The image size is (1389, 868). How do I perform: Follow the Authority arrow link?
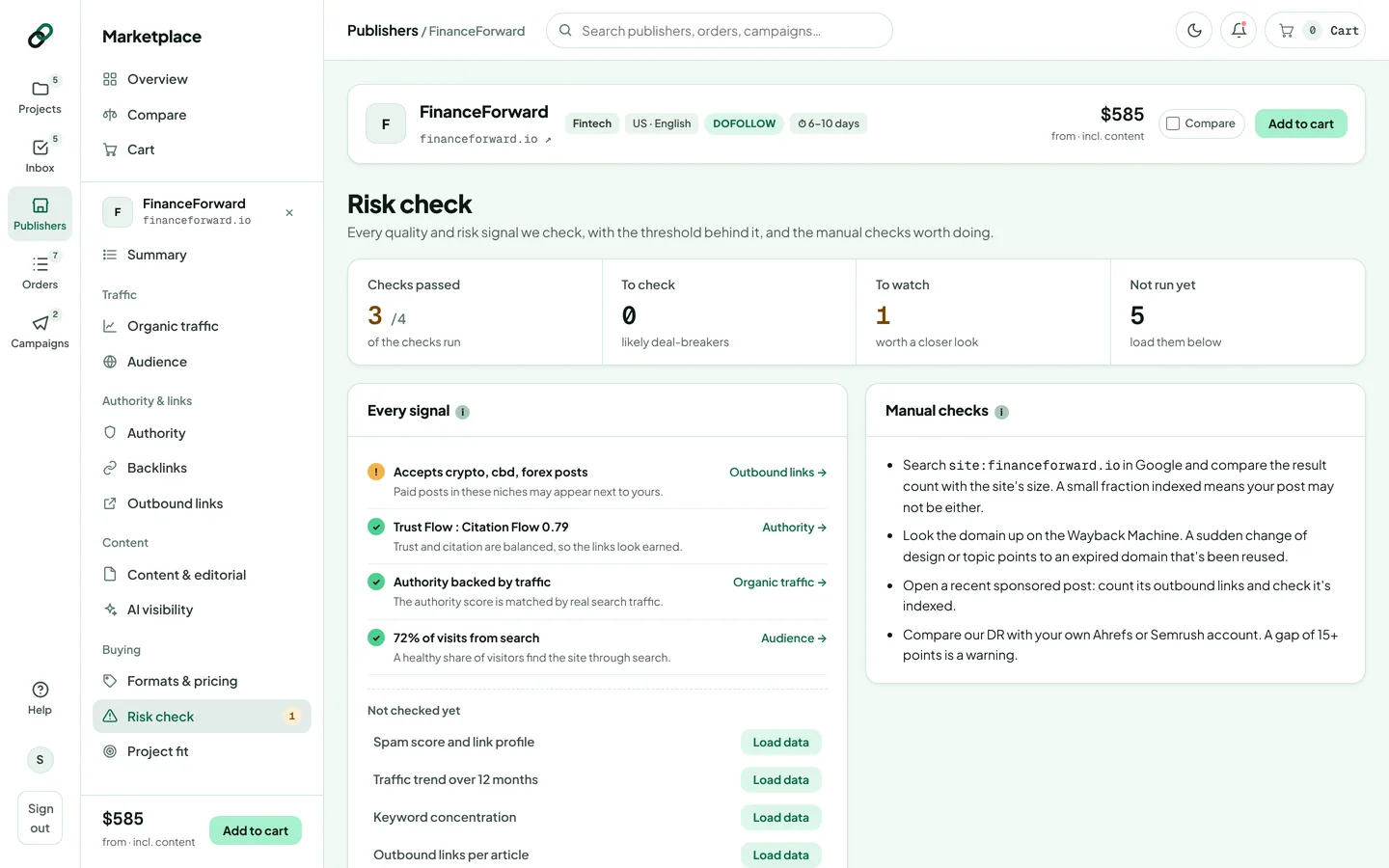click(794, 528)
